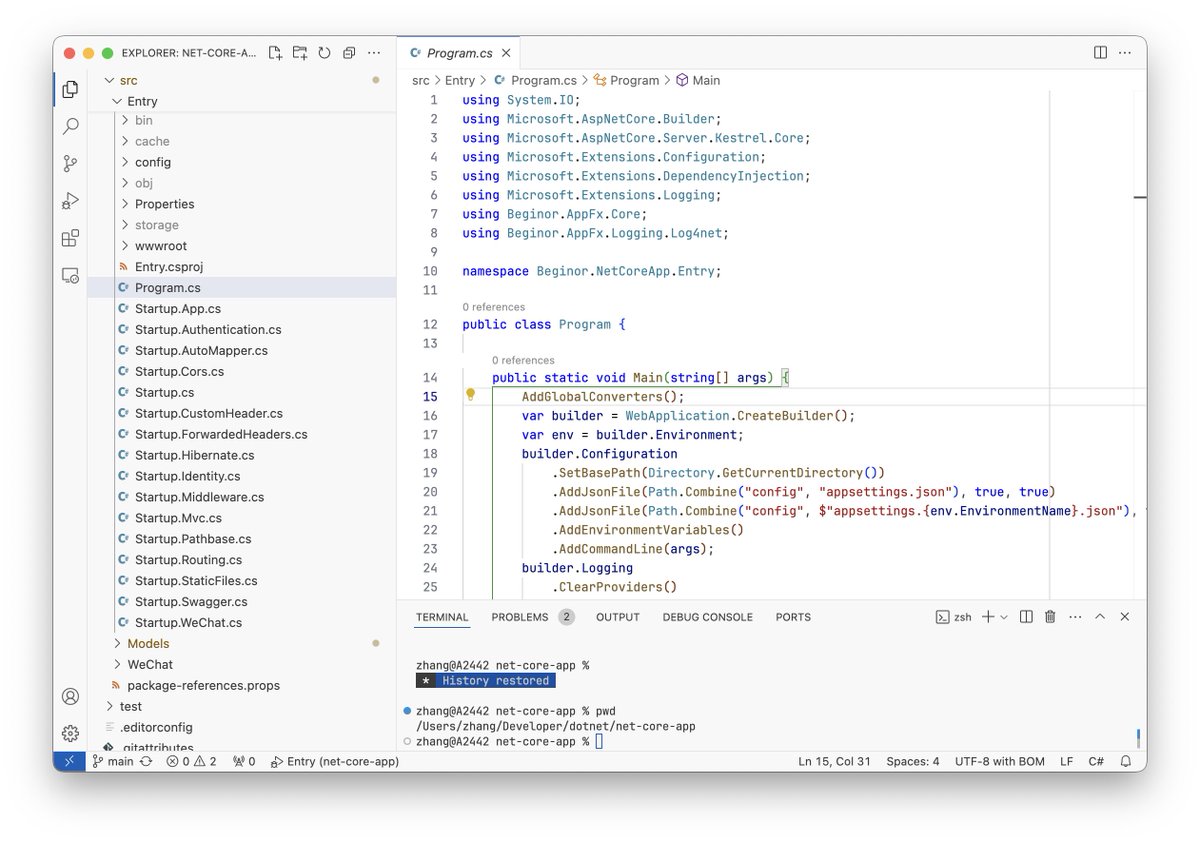Switch to the PORTS panel tab
Image resolution: width=1200 pixels, height=842 pixels.
pyautogui.click(x=793, y=617)
